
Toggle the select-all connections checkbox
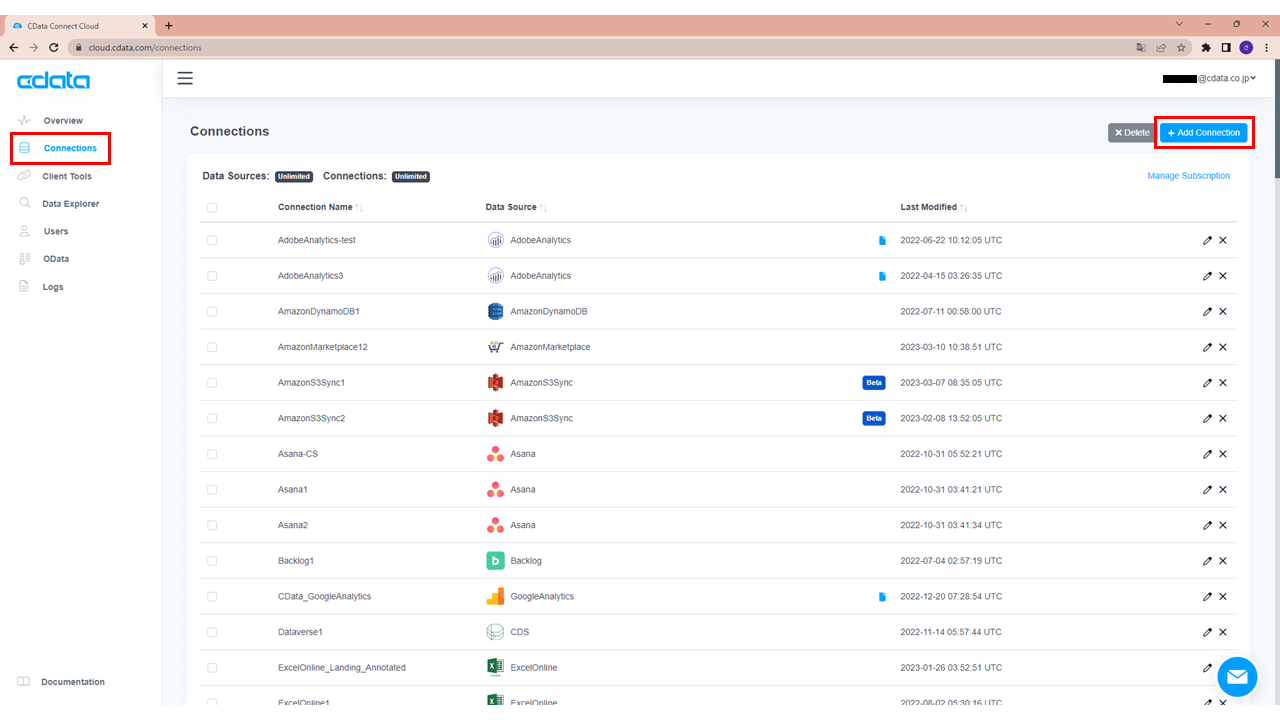point(212,208)
